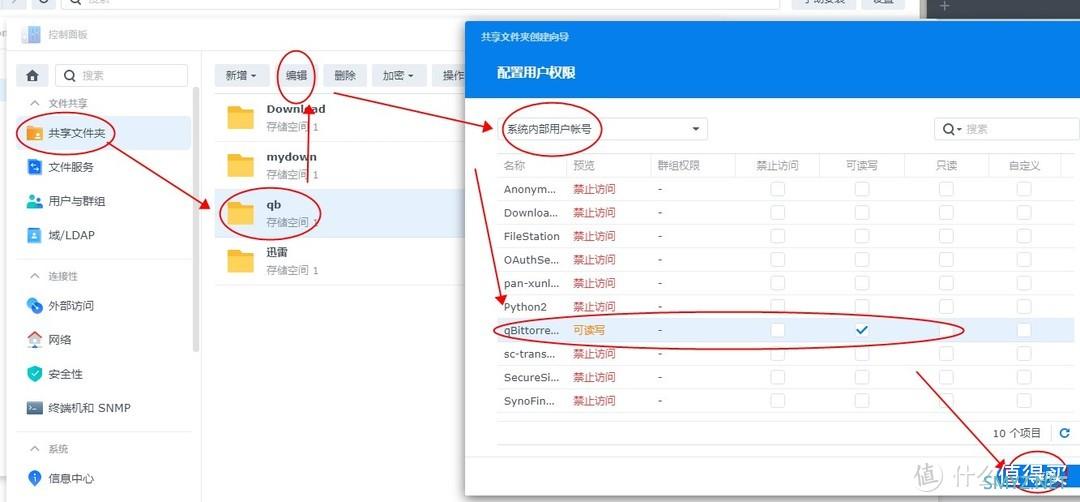The height and width of the screenshot is (502, 1080).
Task: Click the sidebar search input field
Action: 121,76
